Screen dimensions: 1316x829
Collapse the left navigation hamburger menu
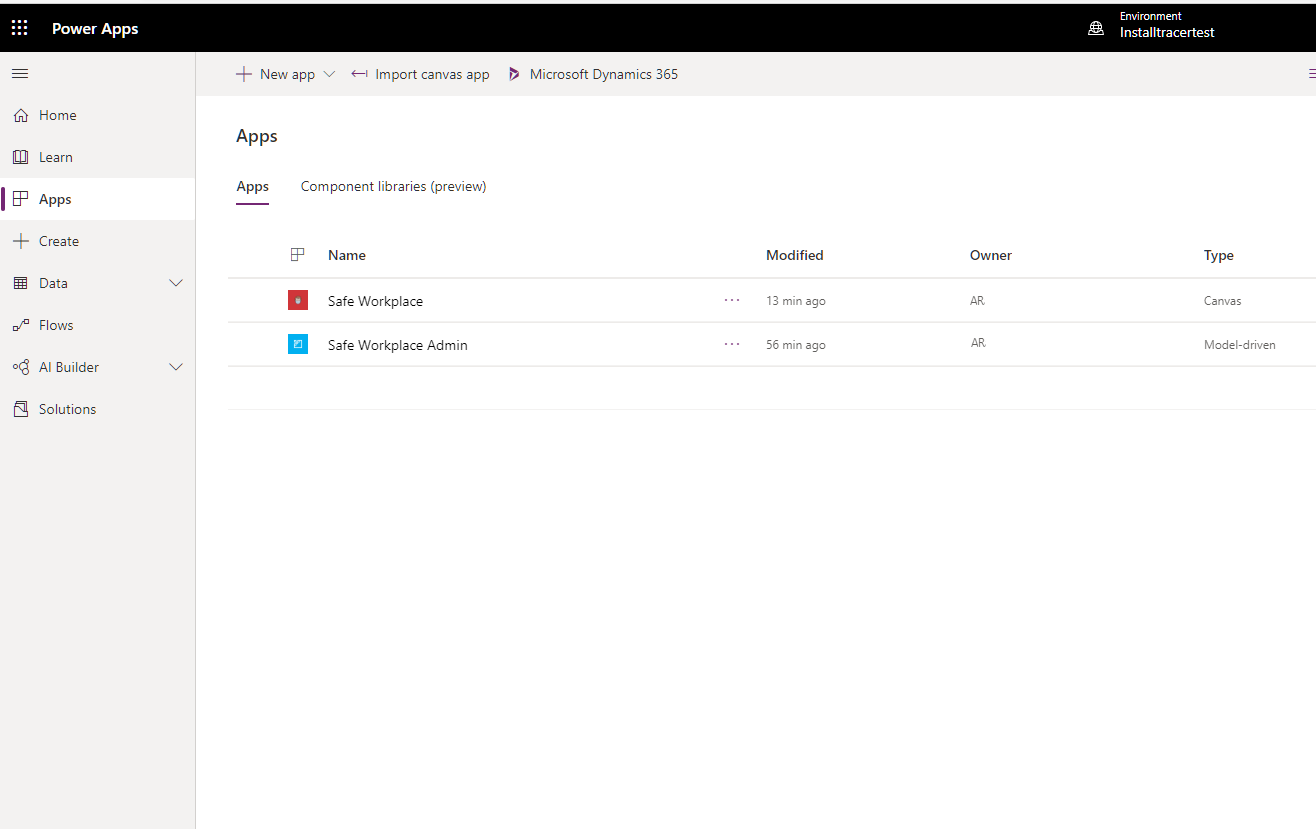pyautogui.click(x=20, y=74)
